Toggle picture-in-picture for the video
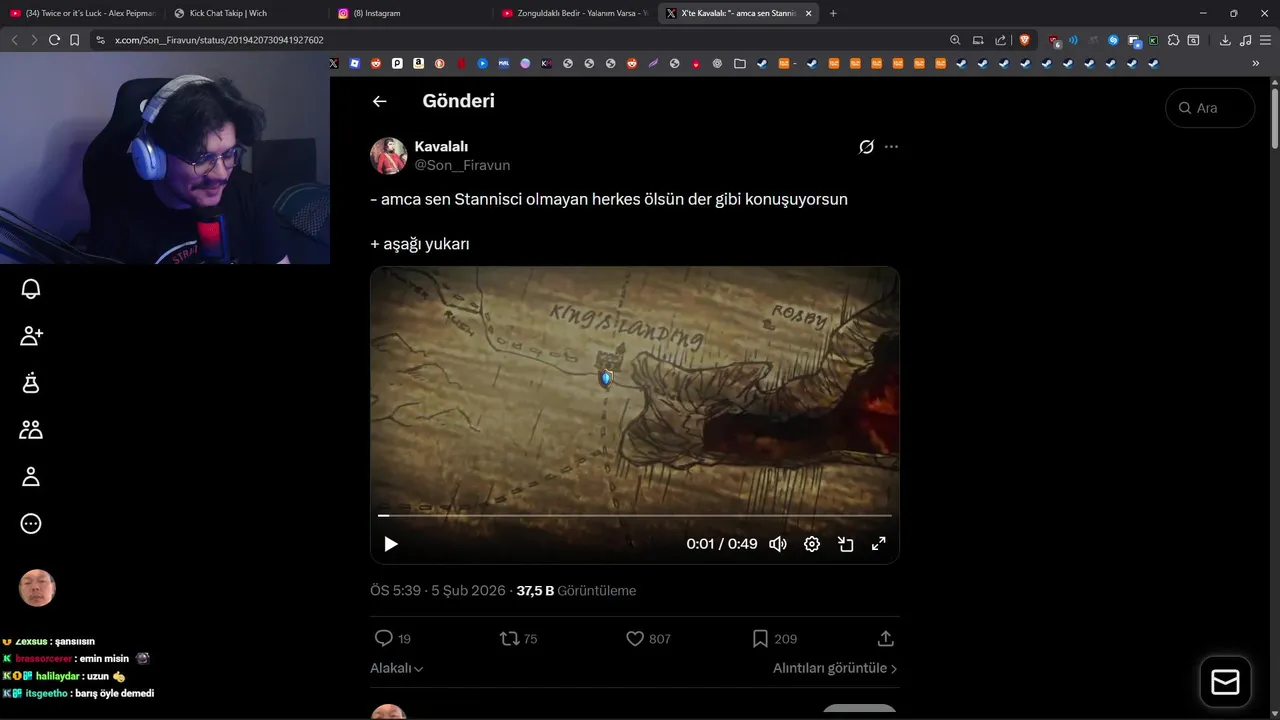Viewport: 1280px width, 720px height. click(x=845, y=544)
